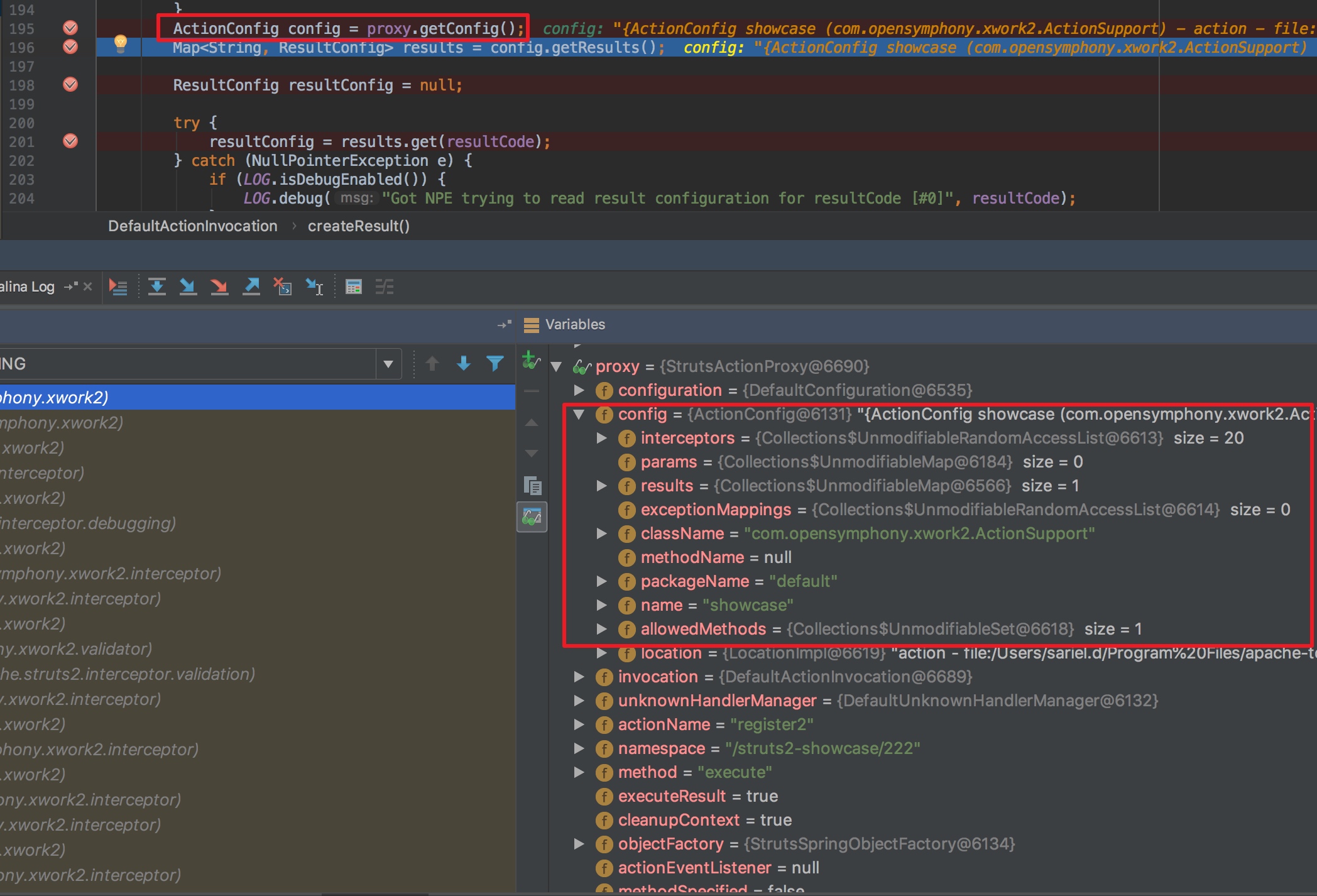Click Force Step Into icon

tap(219, 287)
